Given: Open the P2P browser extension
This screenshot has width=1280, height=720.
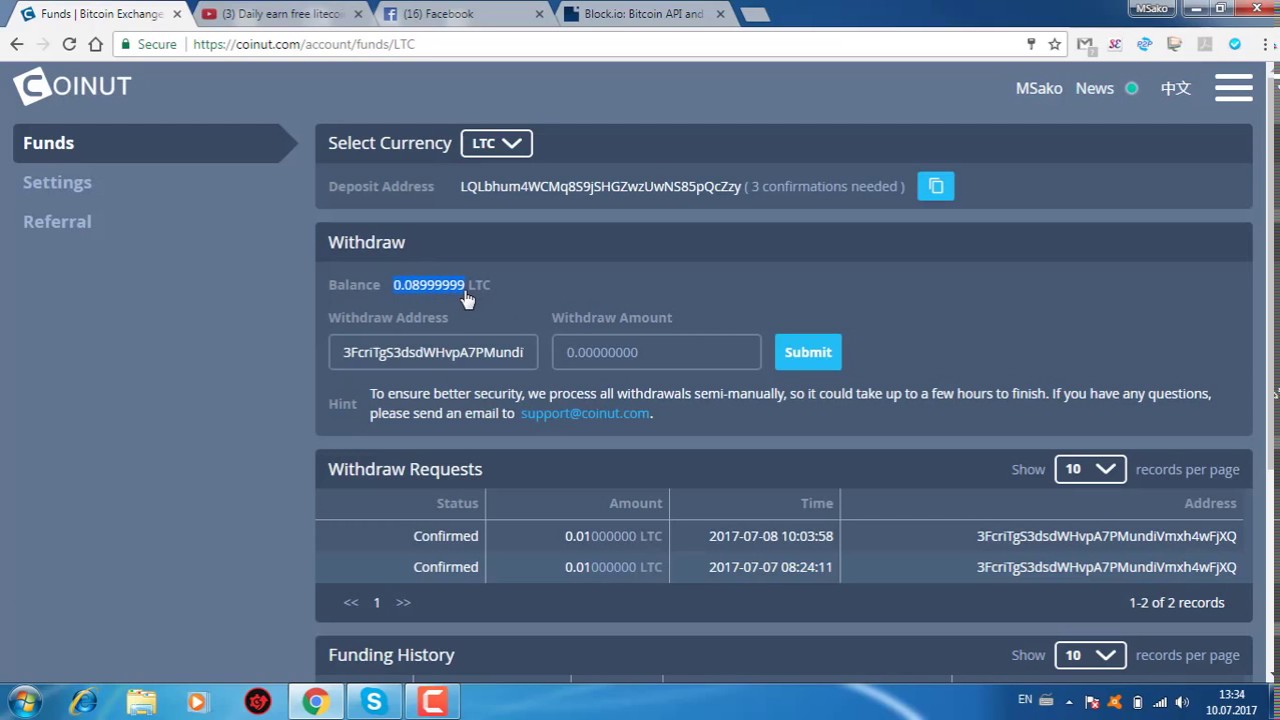Looking at the screenshot, I should tap(1145, 44).
